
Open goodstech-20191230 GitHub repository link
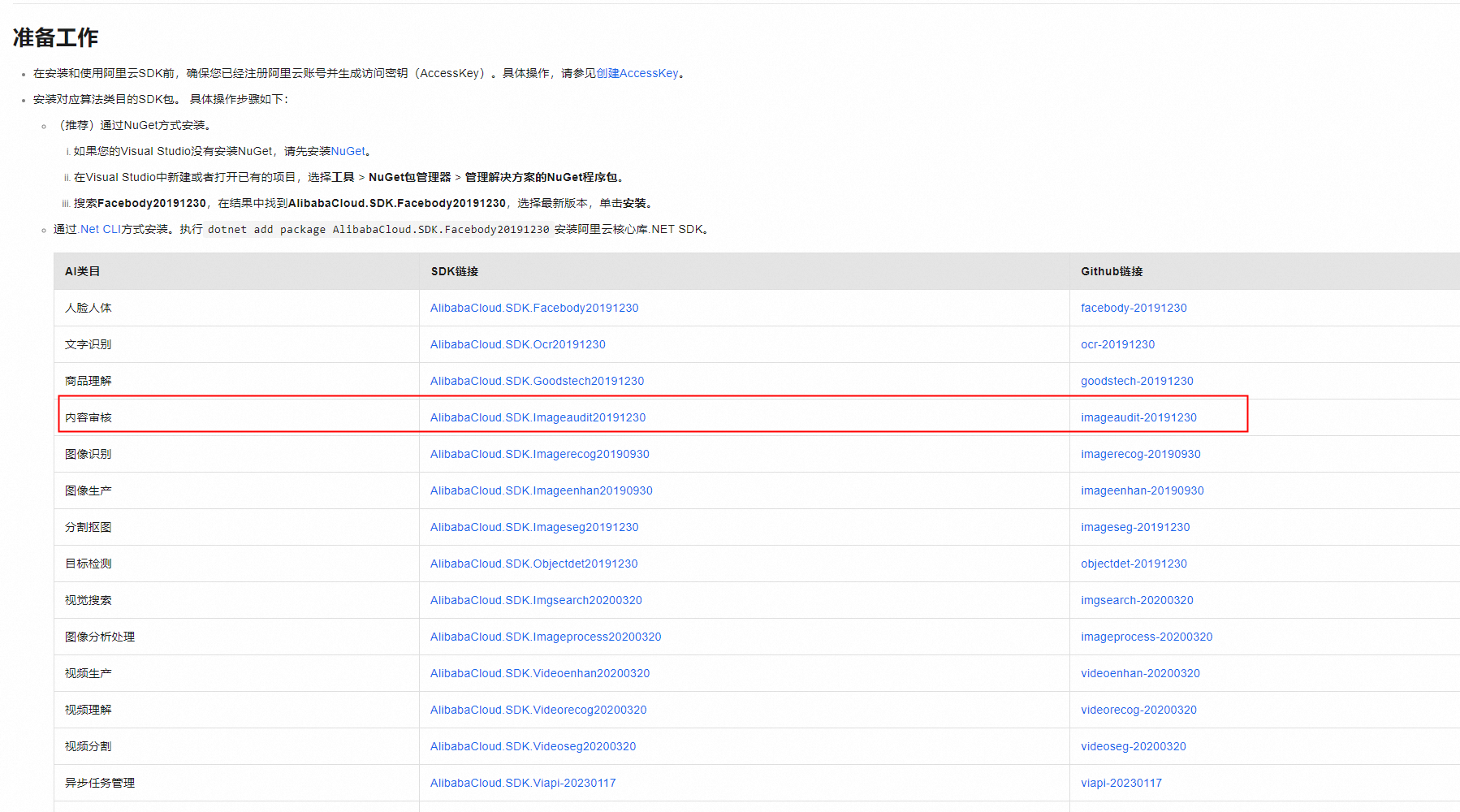pos(1137,381)
